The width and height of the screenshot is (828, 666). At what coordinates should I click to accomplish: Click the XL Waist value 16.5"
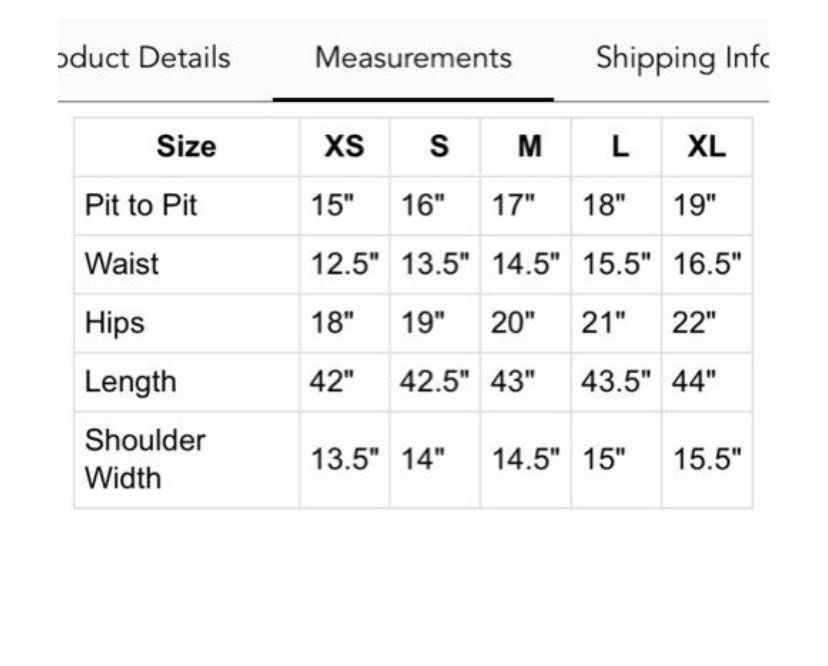pyautogui.click(x=707, y=265)
